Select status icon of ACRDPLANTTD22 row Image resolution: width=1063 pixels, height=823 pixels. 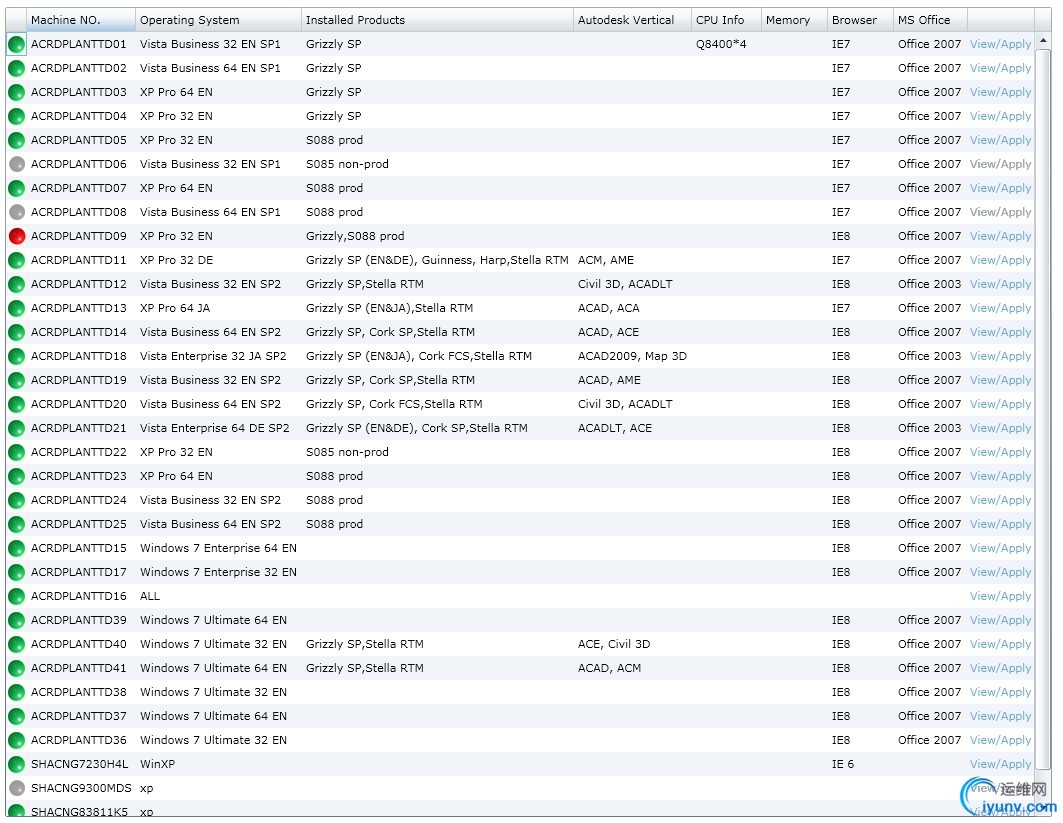[x=16, y=453]
